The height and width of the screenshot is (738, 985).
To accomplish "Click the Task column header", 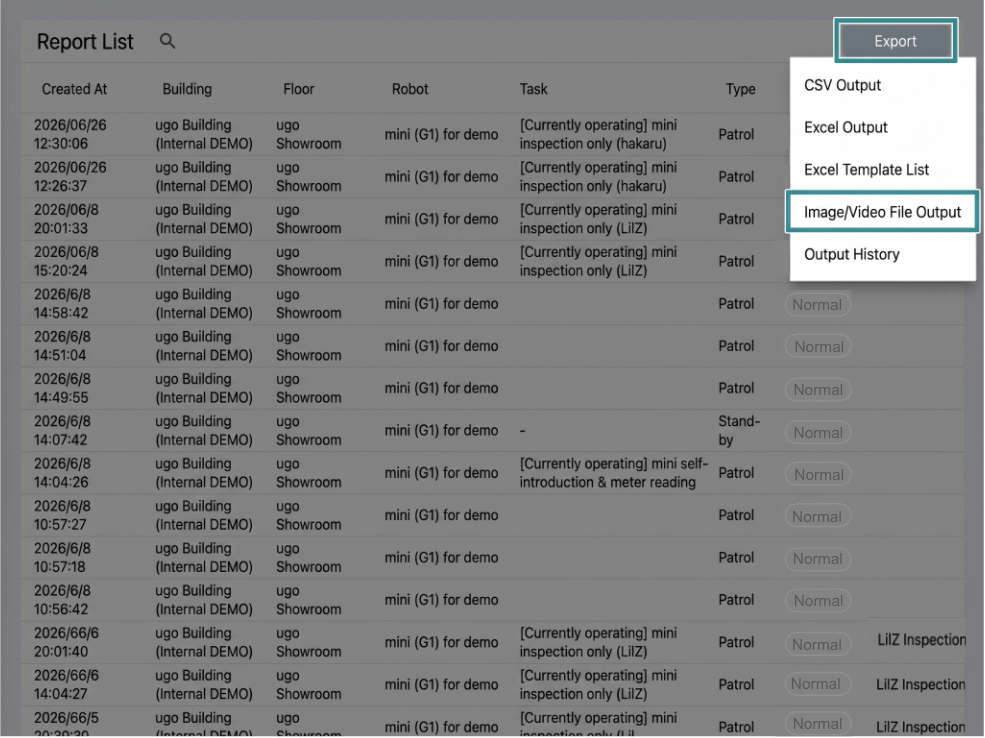I will coord(533,89).
